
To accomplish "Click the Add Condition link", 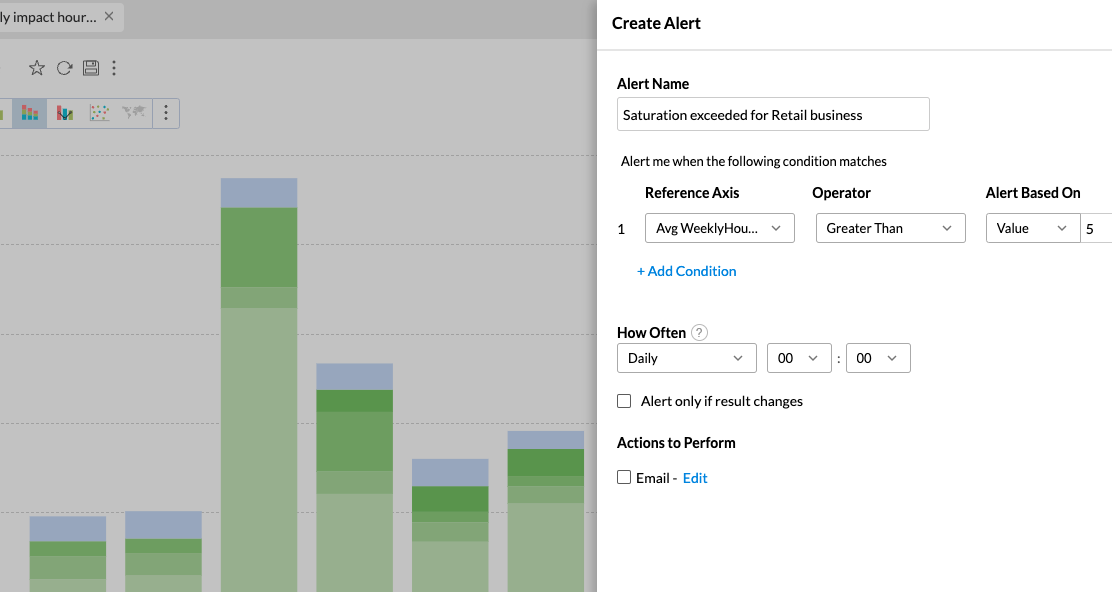I will click(x=687, y=271).
